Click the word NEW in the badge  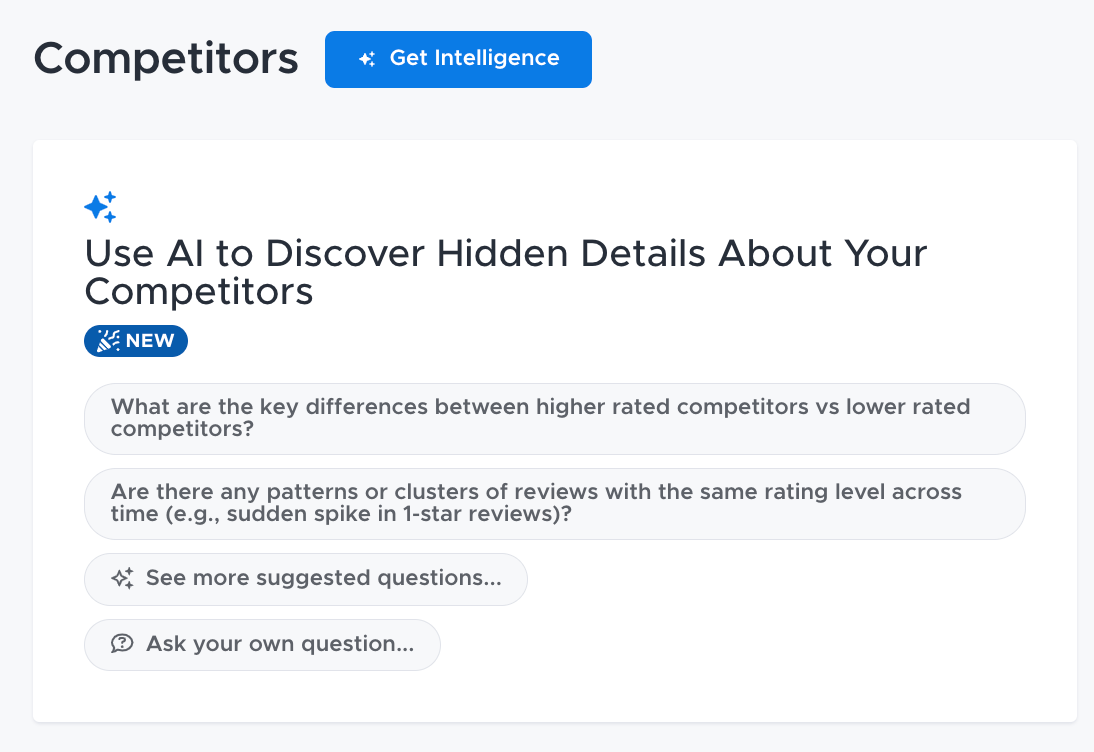[x=150, y=341]
